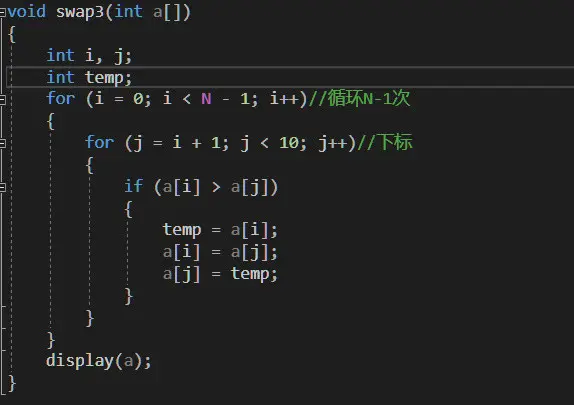Click the 'temp = a[i];' statement
574x405 pixels.
point(220,230)
